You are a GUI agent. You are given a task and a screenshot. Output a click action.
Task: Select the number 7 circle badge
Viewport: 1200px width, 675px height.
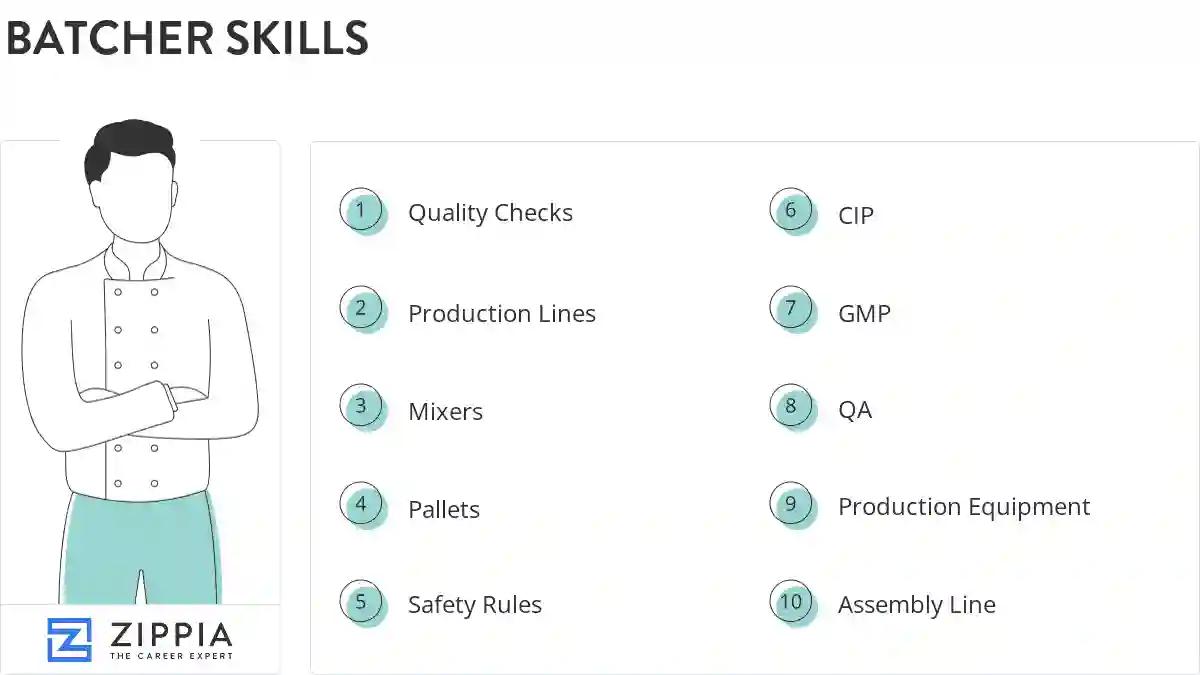click(x=791, y=309)
